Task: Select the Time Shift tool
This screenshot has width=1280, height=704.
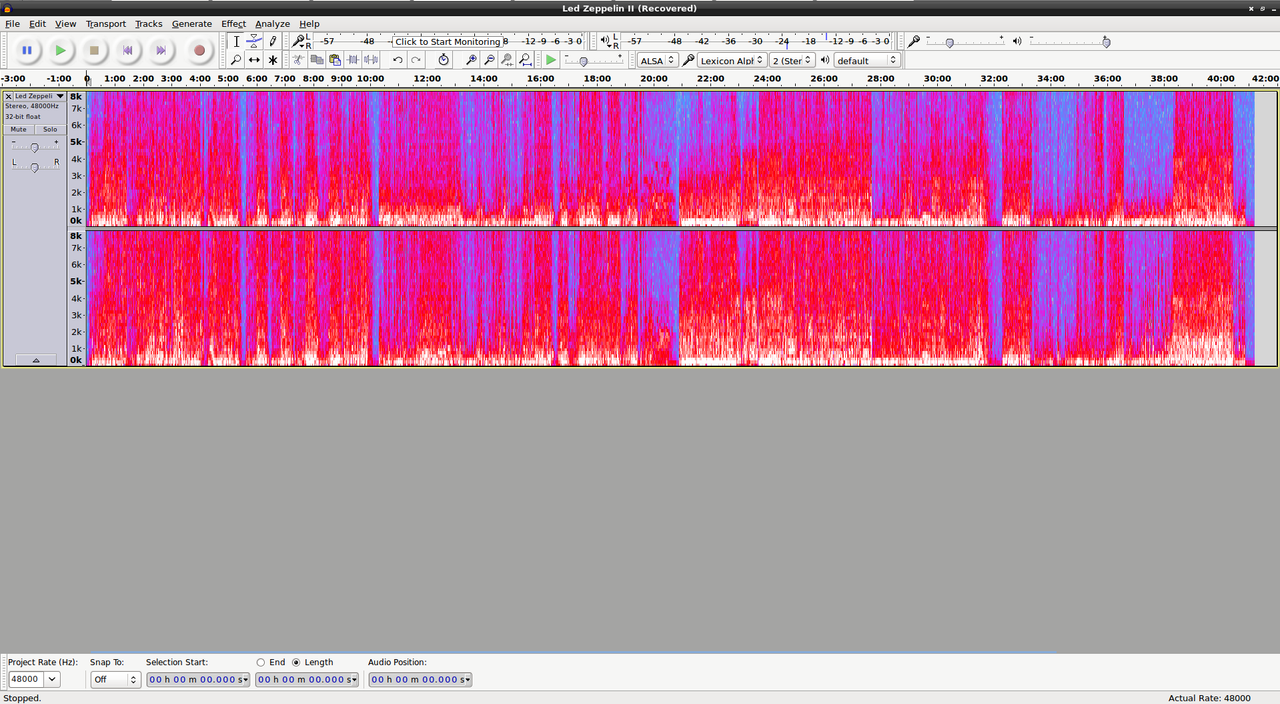Action: click(254, 60)
